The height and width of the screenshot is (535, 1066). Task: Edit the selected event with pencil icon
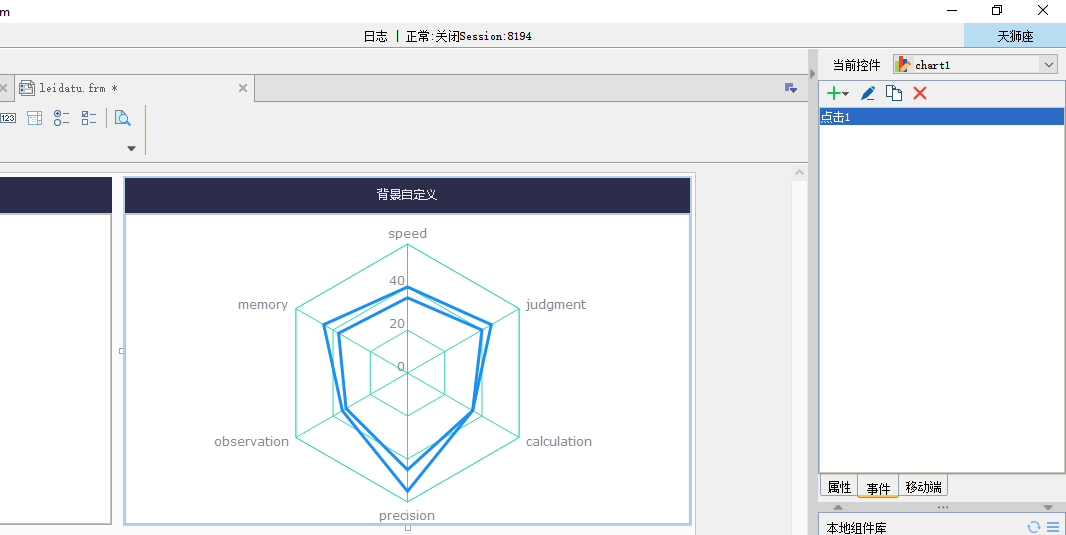click(867, 93)
